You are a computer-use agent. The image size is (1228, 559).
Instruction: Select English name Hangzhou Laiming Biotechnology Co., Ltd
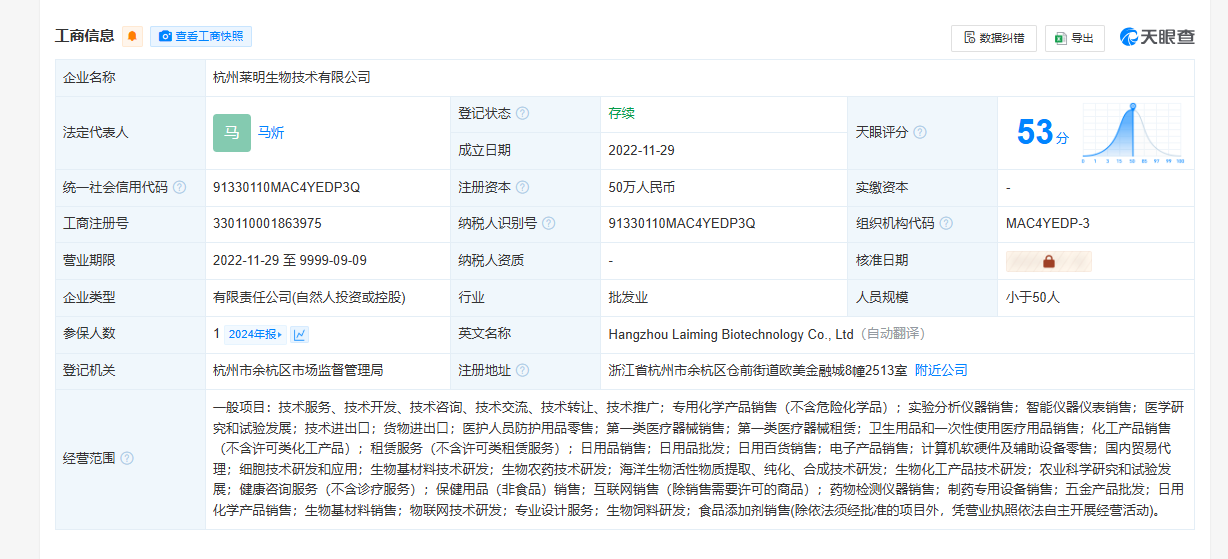pyautogui.click(x=731, y=334)
